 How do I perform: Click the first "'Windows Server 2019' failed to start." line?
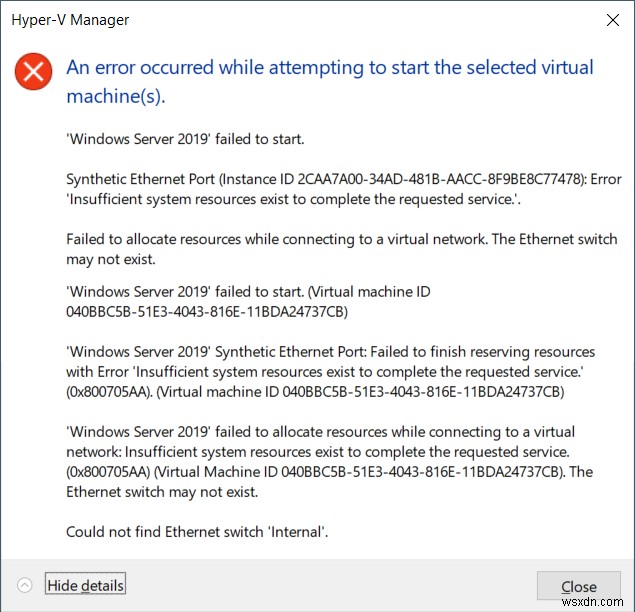click(x=185, y=139)
